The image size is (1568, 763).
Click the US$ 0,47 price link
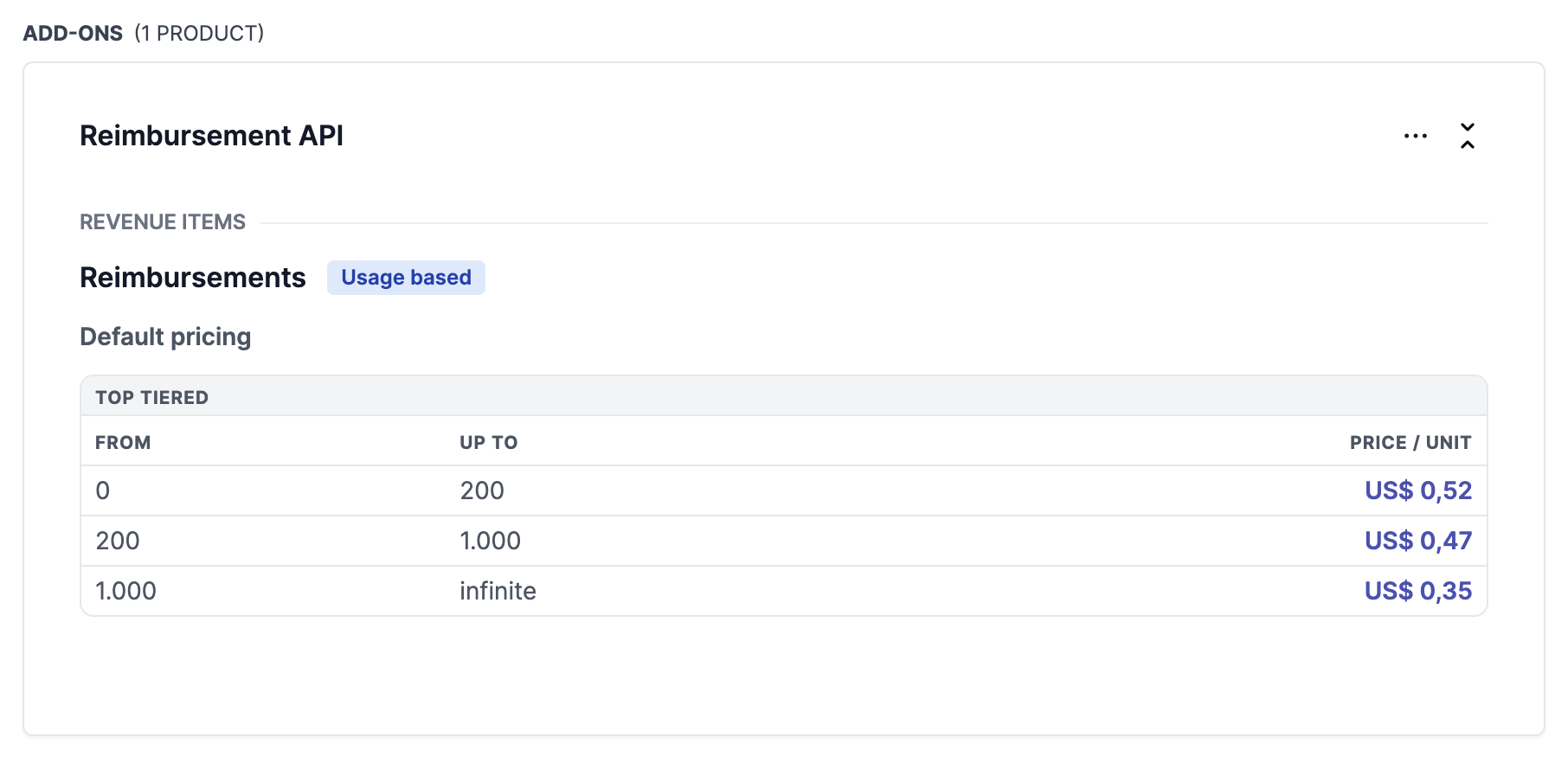point(1417,541)
